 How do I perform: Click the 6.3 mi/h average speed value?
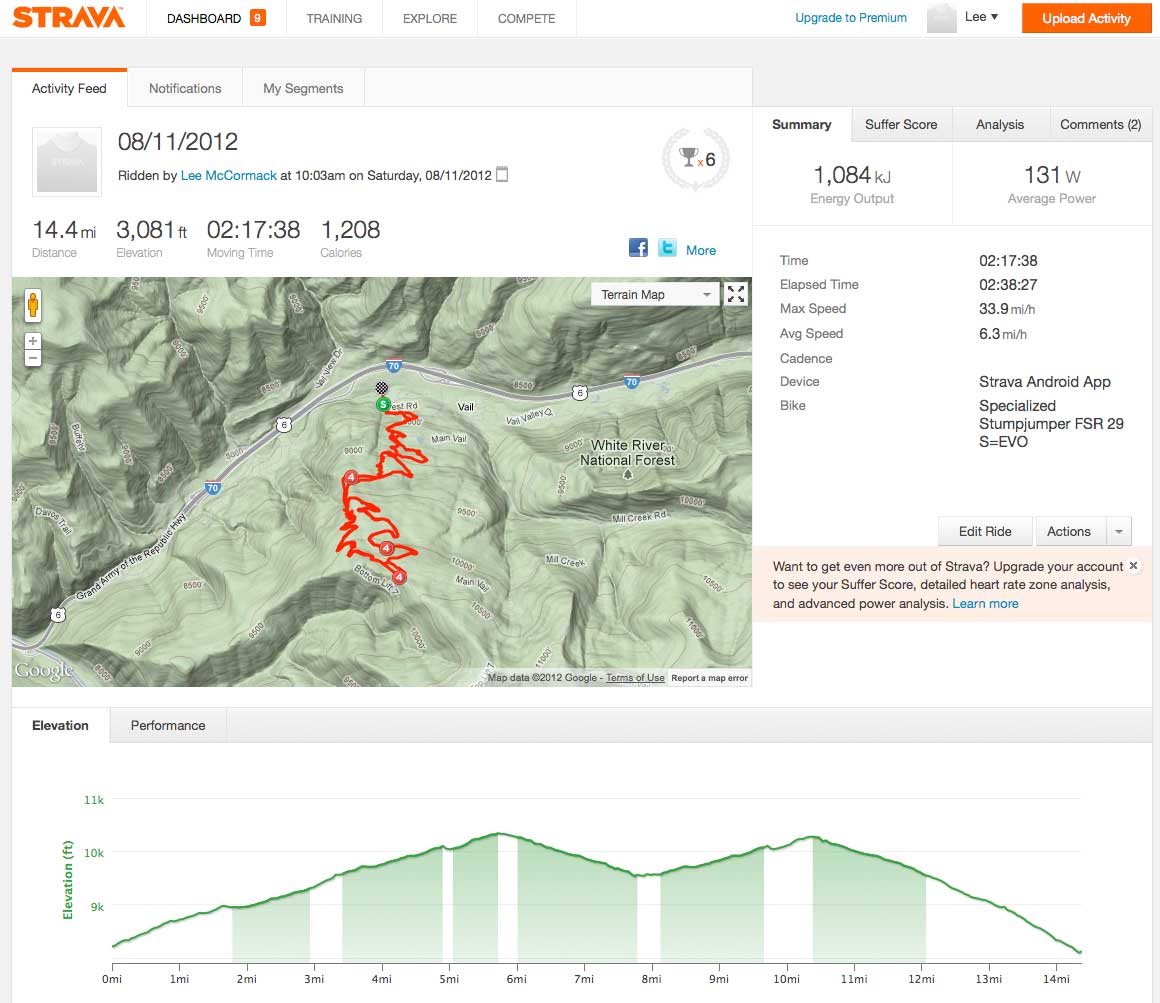(1002, 334)
